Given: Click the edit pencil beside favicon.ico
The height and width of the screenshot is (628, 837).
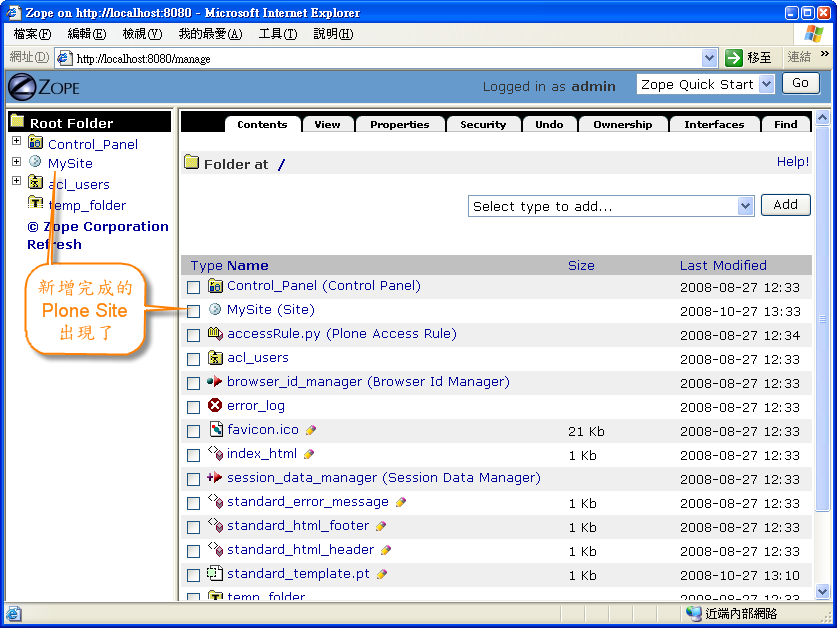Looking at the screenshot, I should (x=311, y=430).
